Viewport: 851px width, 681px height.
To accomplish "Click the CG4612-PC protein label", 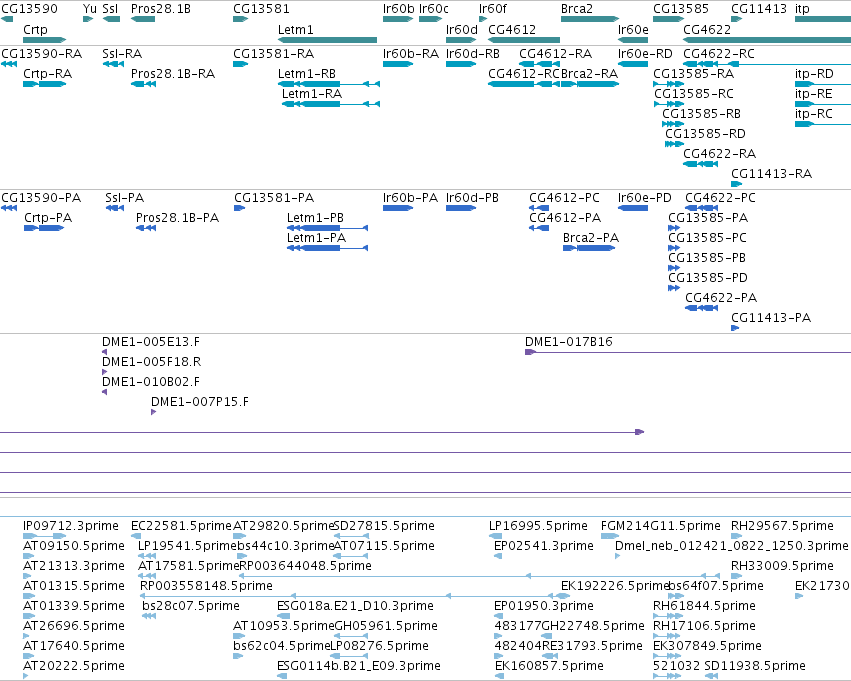I will click(x=564, y=198).
